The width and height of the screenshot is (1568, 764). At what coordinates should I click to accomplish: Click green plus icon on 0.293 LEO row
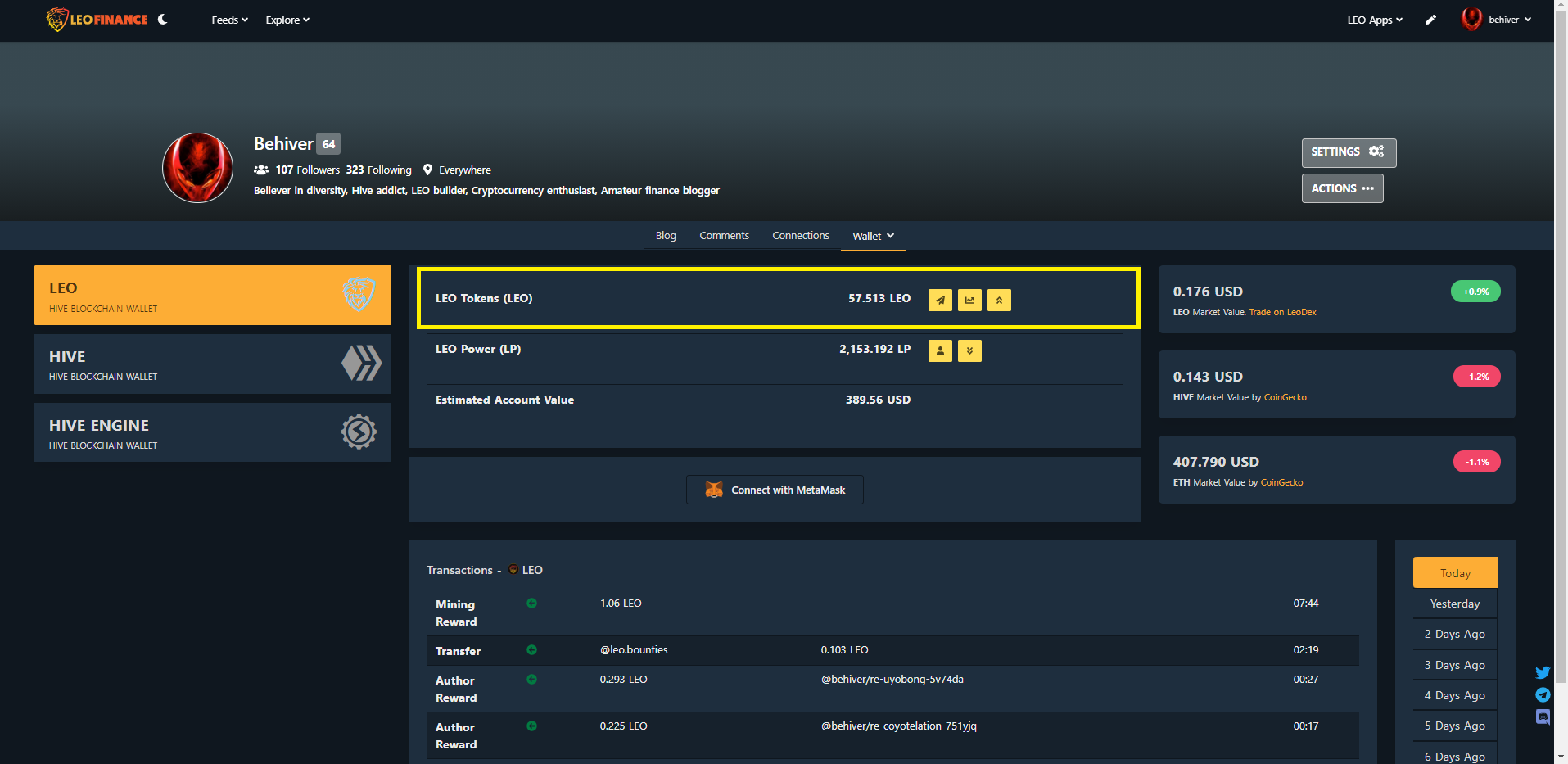coord(531,680)
